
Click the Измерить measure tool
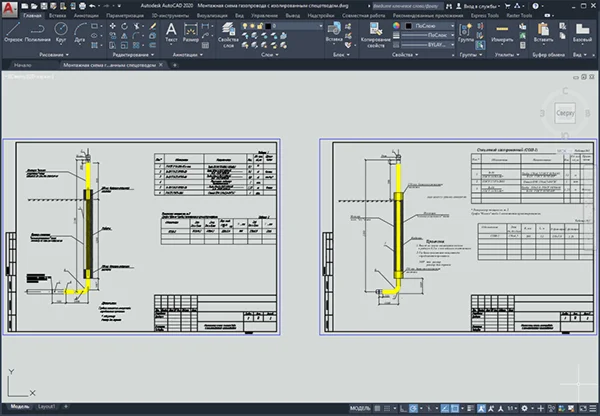(502, 32)
